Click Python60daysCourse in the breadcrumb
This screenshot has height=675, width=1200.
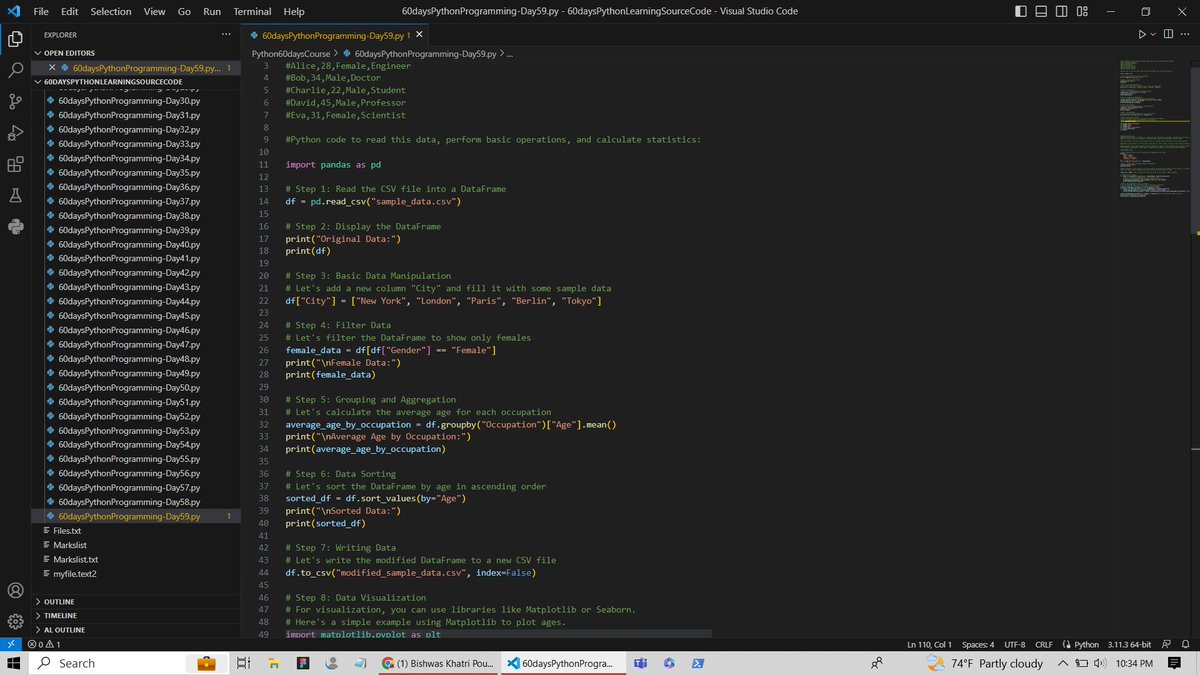(x=291, y=53)
